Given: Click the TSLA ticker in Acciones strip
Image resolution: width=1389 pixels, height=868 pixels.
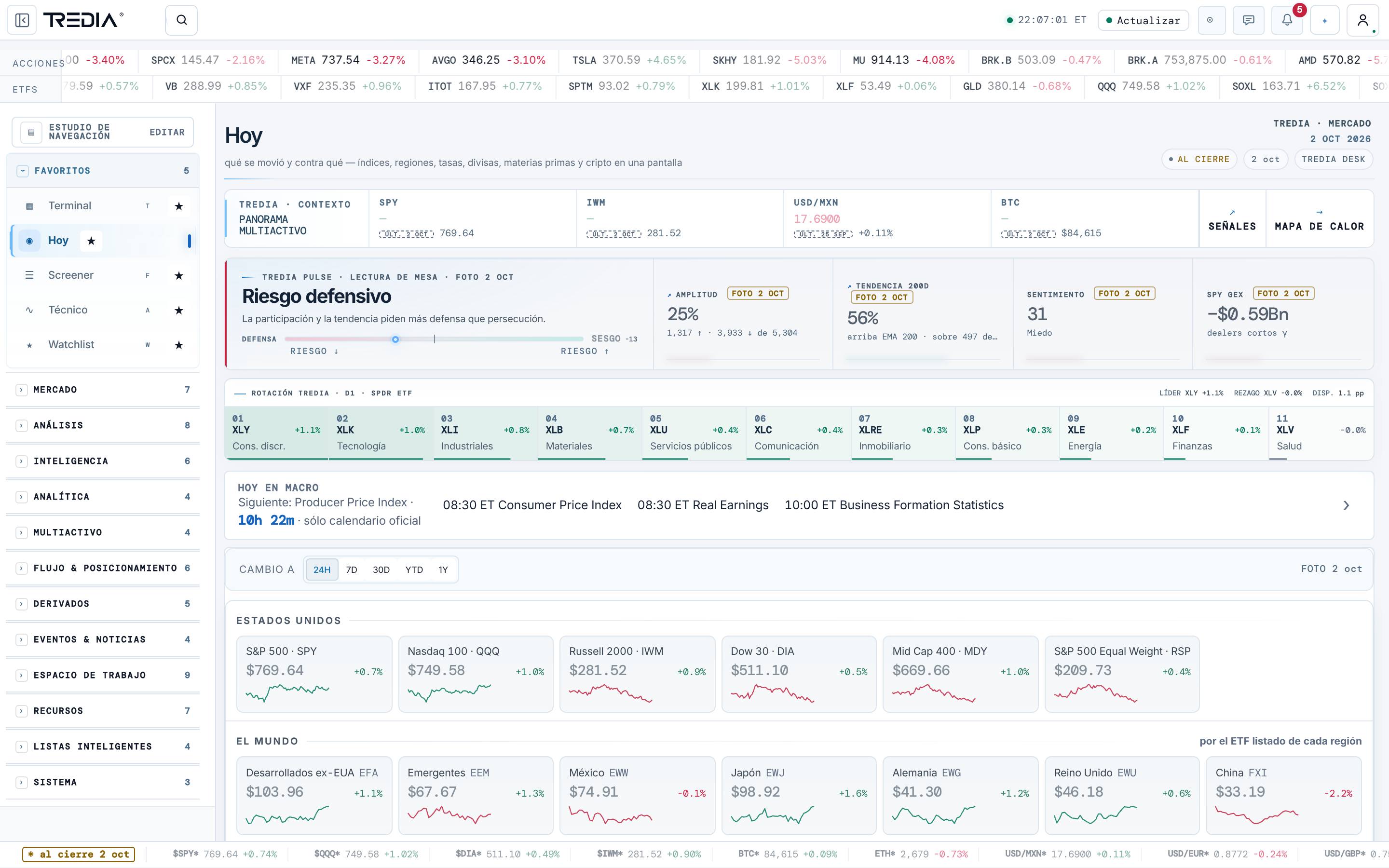Looking at the screenshot, I should pyautogui.click(x=629, y=60).
